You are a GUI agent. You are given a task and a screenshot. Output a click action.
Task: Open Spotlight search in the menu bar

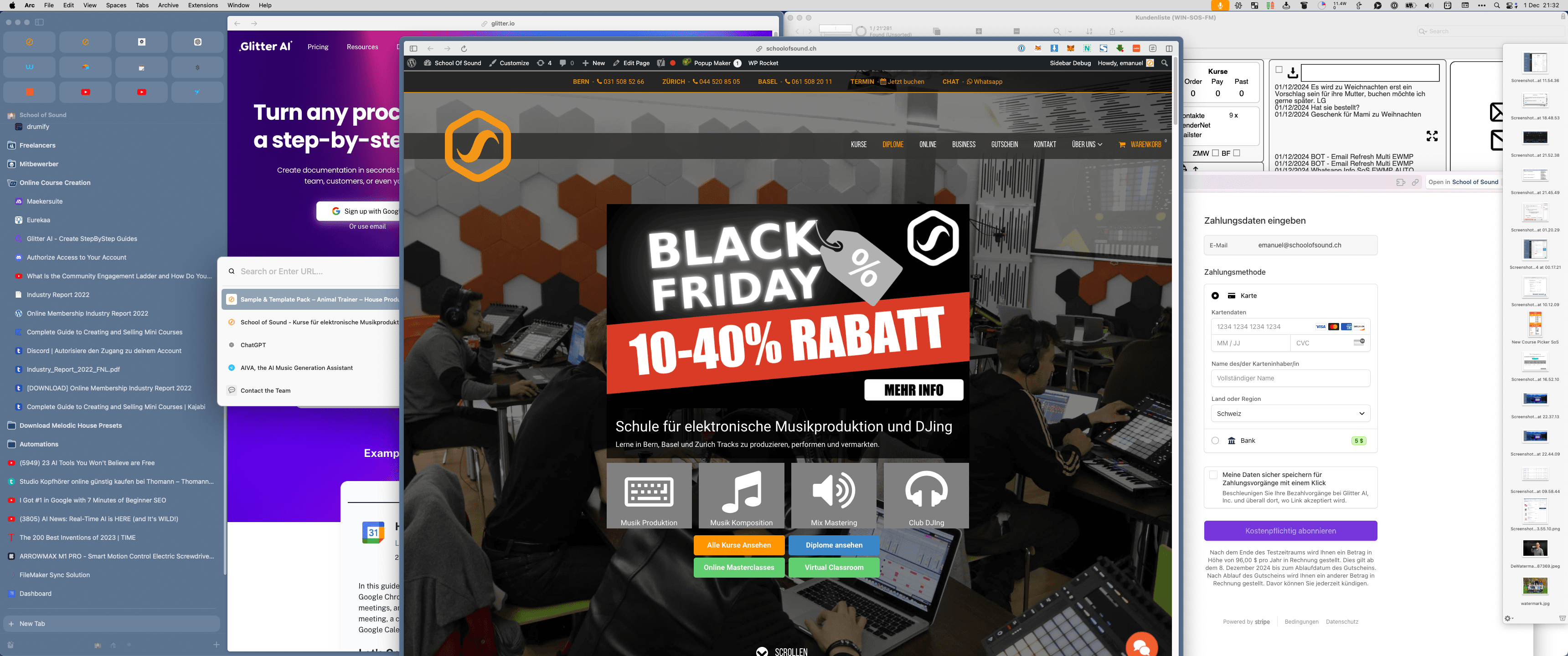1497,5
